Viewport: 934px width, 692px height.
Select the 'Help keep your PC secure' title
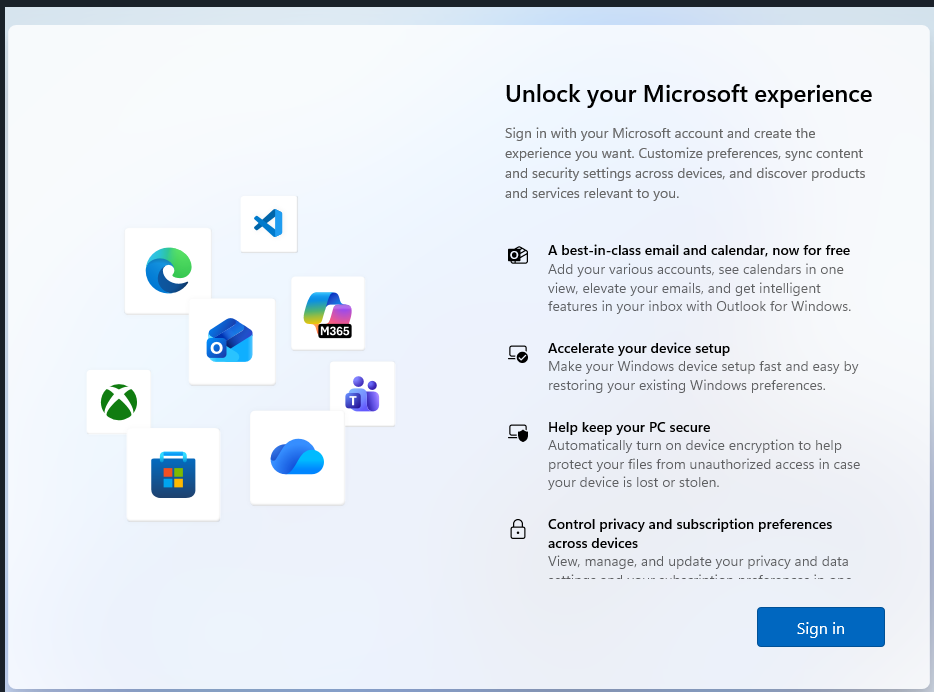tap(628, 427)
